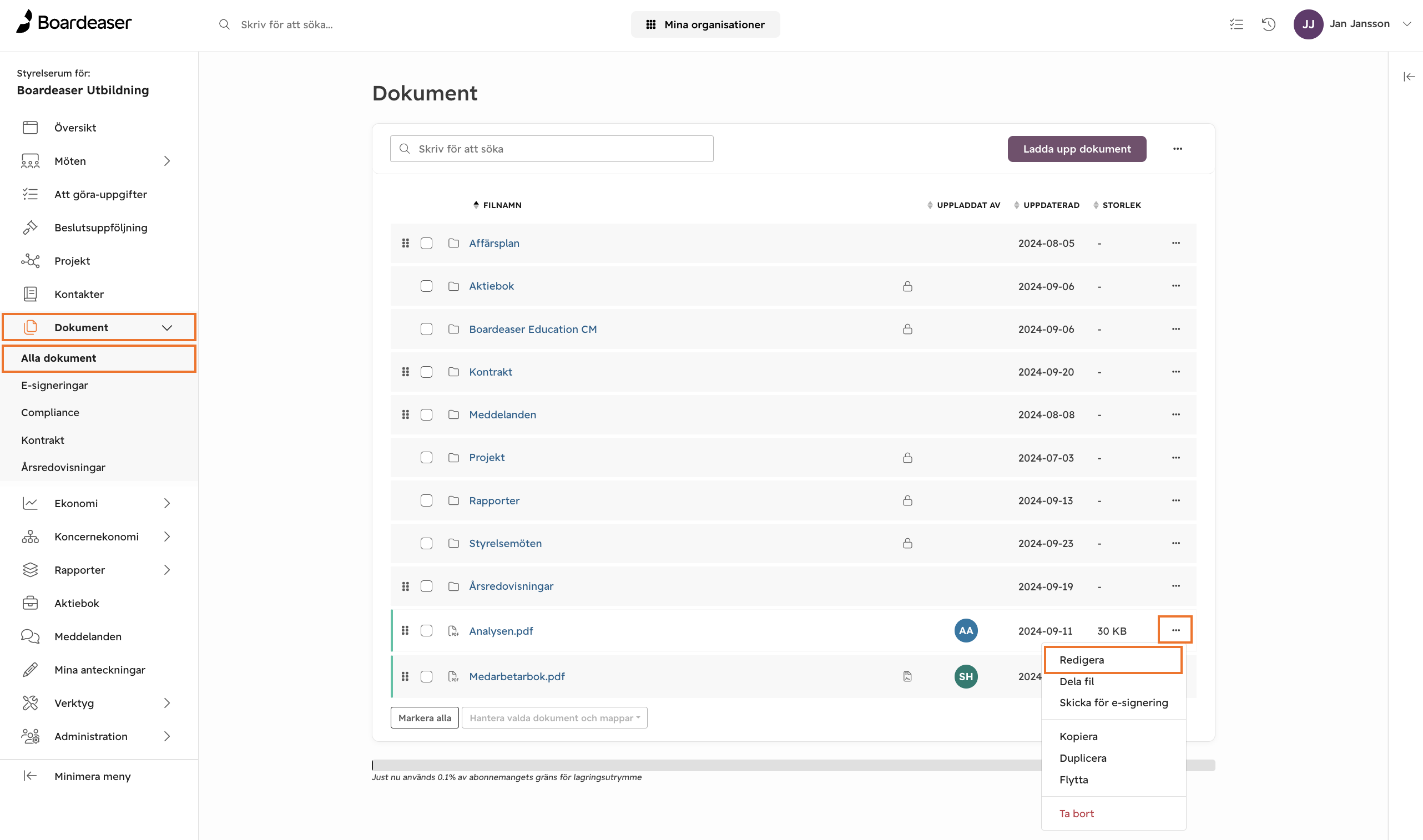Click the storage usage progress bar

793,765
